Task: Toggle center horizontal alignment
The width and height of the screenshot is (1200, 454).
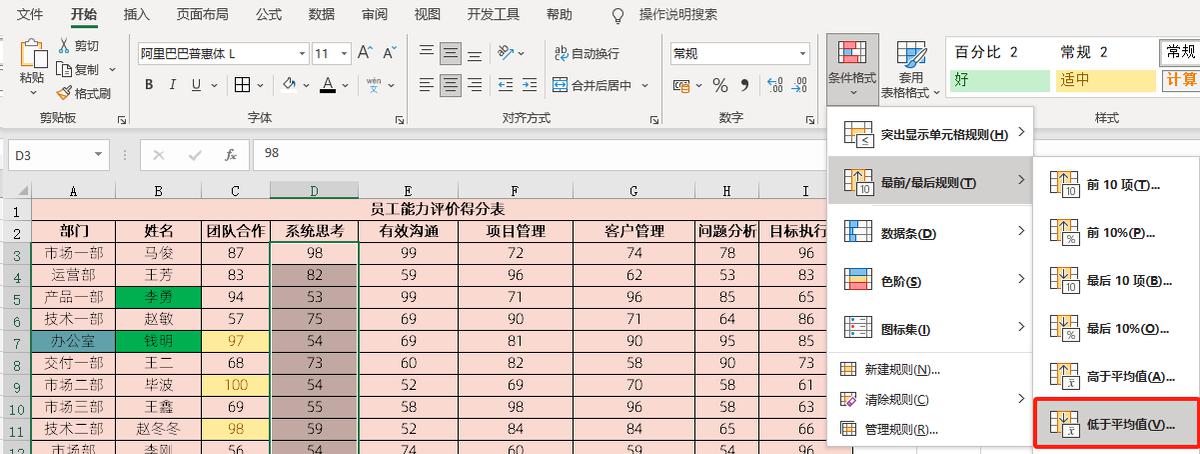Action: coord(451,85)
